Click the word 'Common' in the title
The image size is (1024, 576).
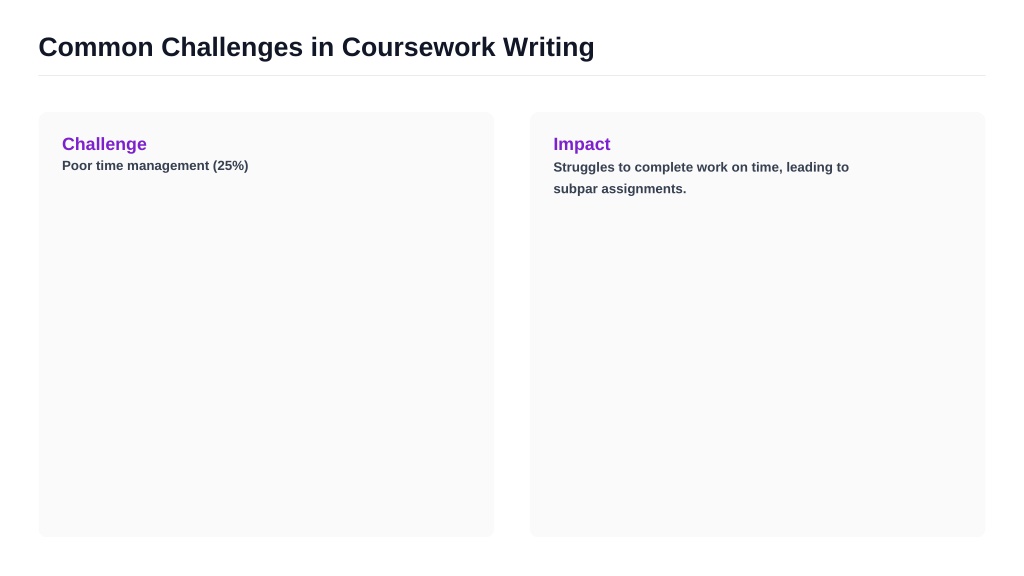96,48
